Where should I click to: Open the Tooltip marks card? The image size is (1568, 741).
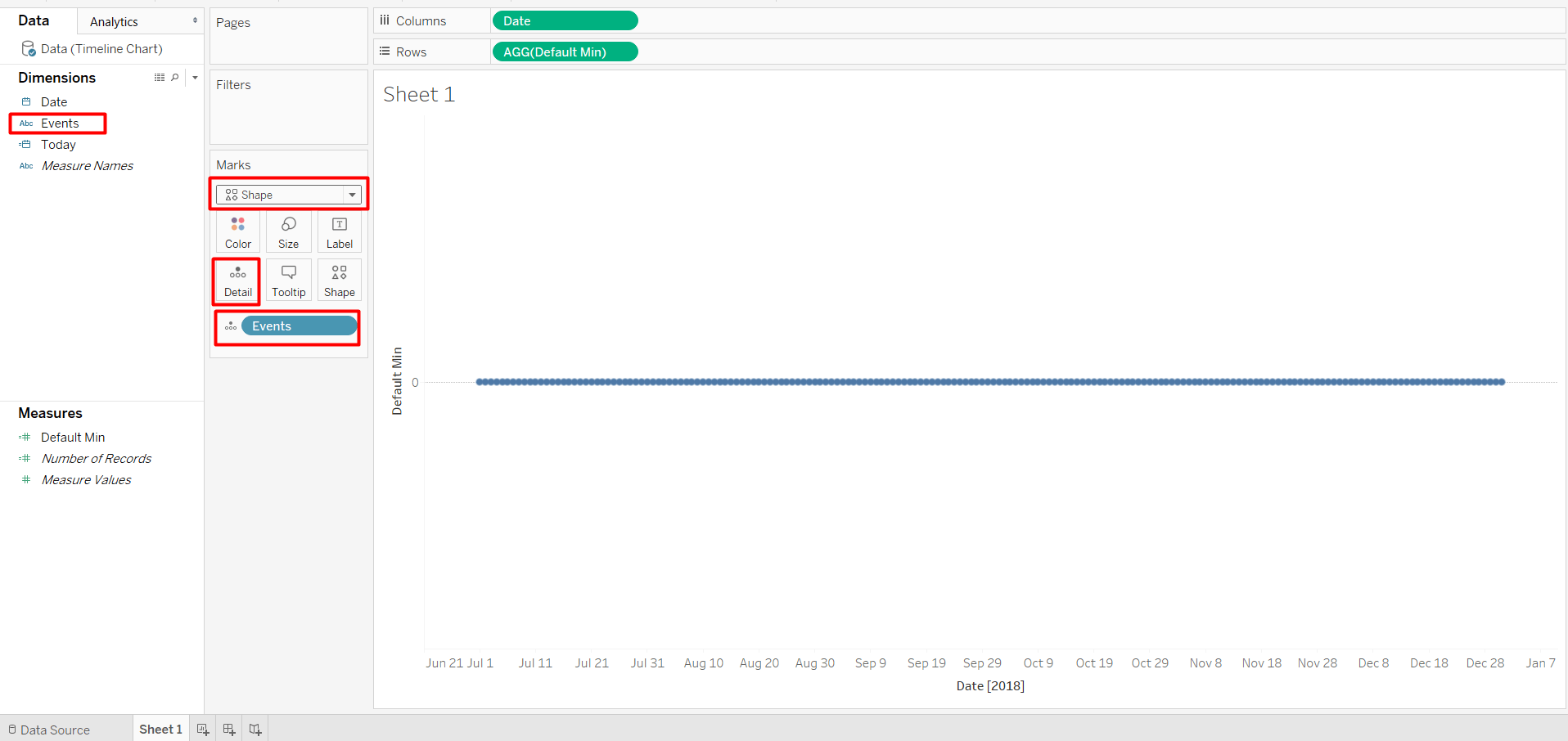click(x=288, y=281)
